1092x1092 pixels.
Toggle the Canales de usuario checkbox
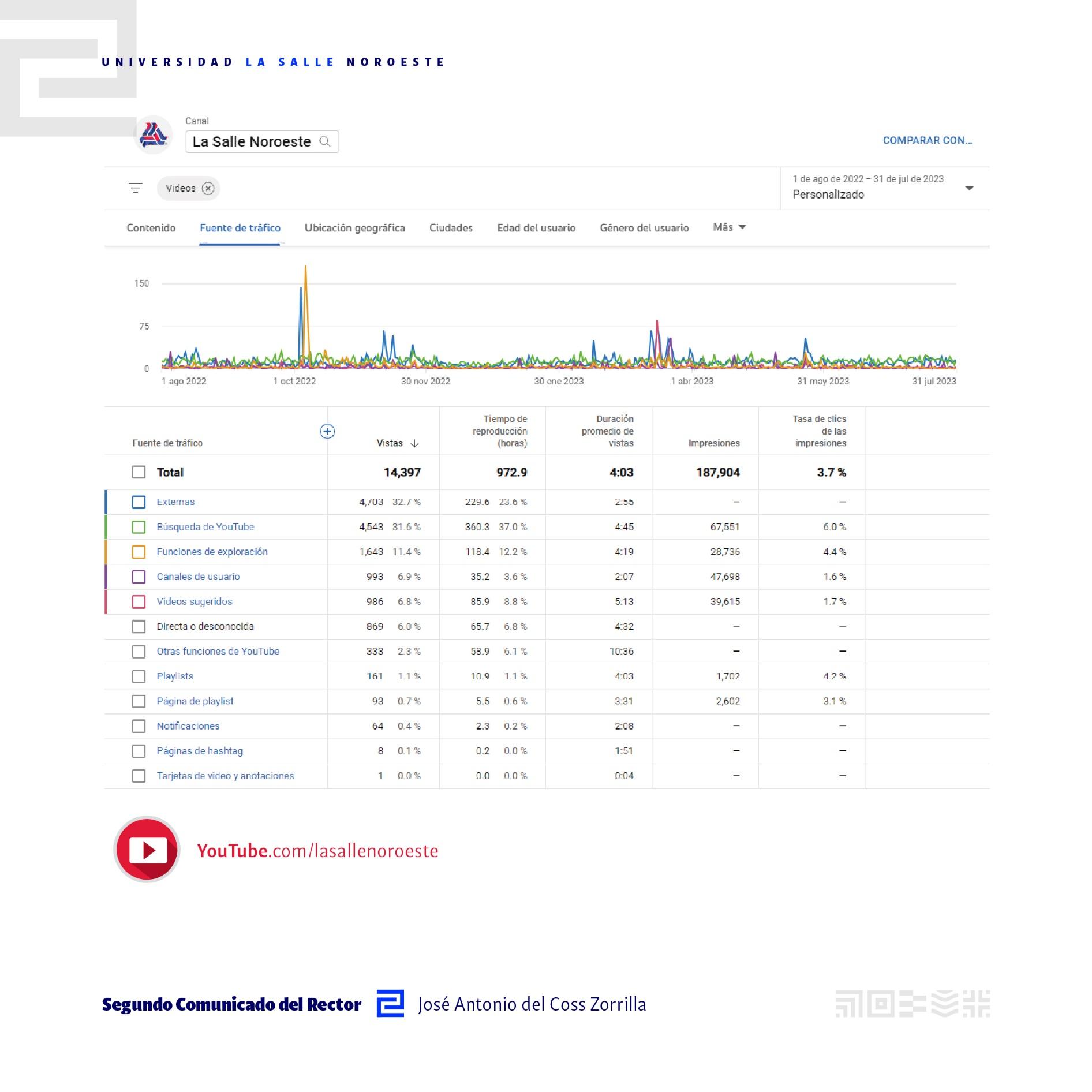(139, 577)
